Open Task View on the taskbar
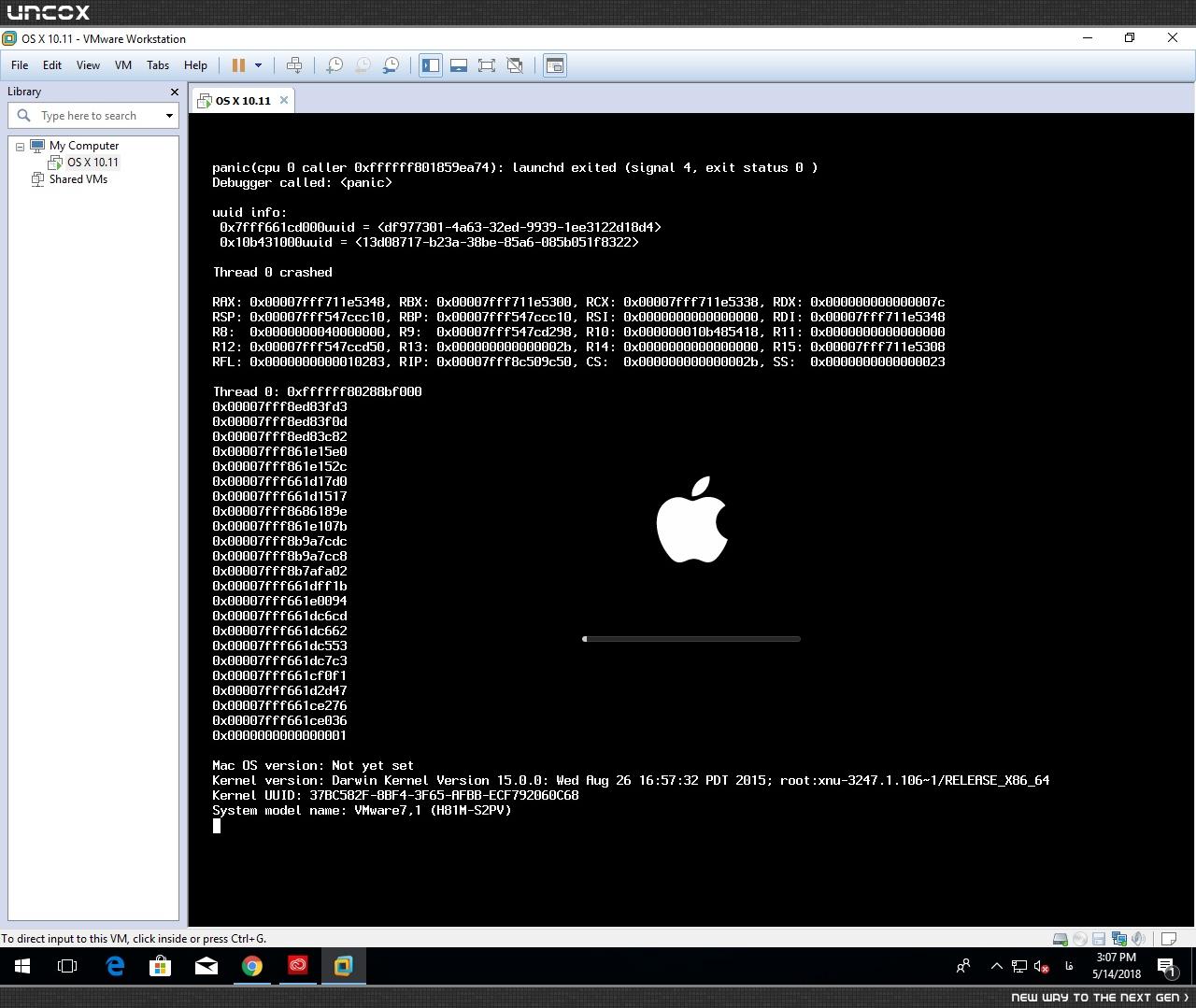 pyautogui.click(x=67, y=966)
